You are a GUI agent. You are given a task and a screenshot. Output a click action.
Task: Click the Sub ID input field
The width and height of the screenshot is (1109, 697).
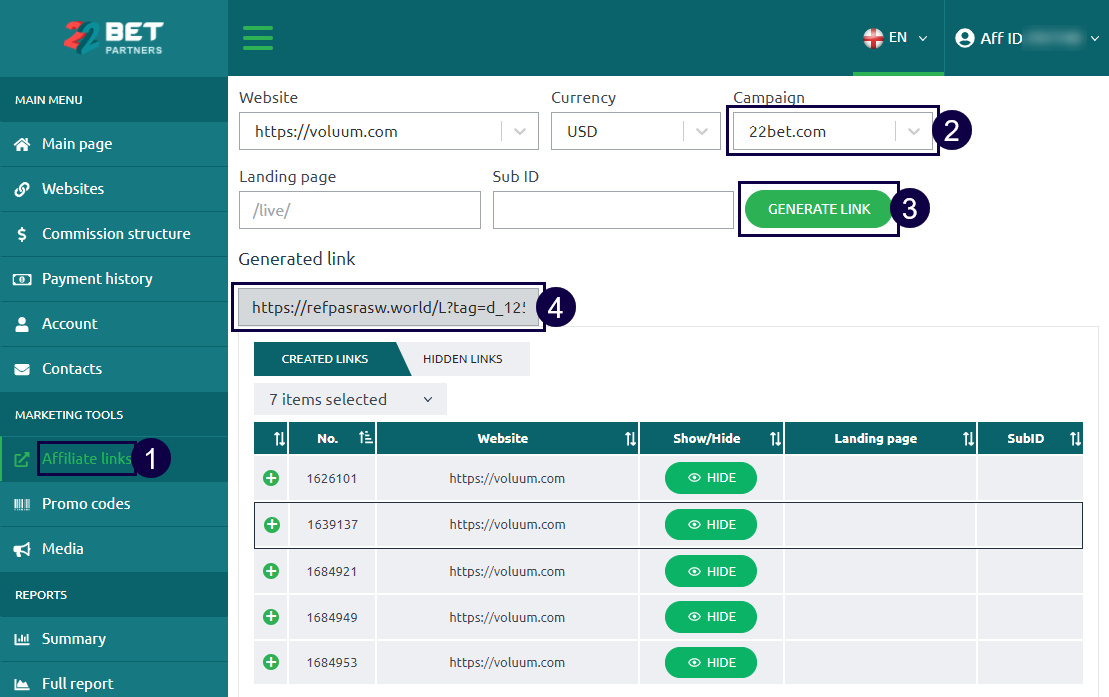click(613, 210)
